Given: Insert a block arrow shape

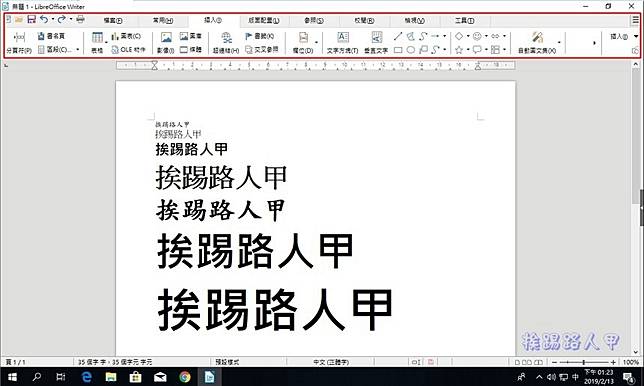Looking at the screenshot, I should tap(495, 36).
